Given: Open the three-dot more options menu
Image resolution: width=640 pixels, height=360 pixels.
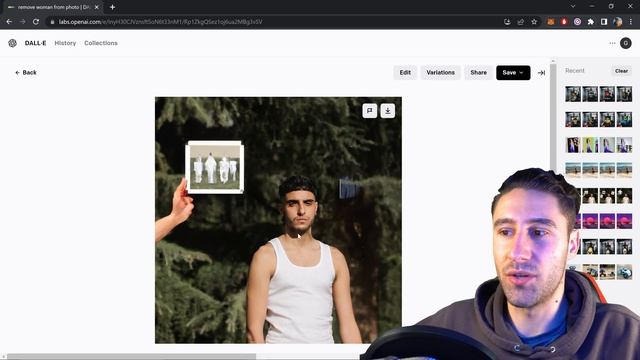Looking at the screenshot, I should point(612,43).
